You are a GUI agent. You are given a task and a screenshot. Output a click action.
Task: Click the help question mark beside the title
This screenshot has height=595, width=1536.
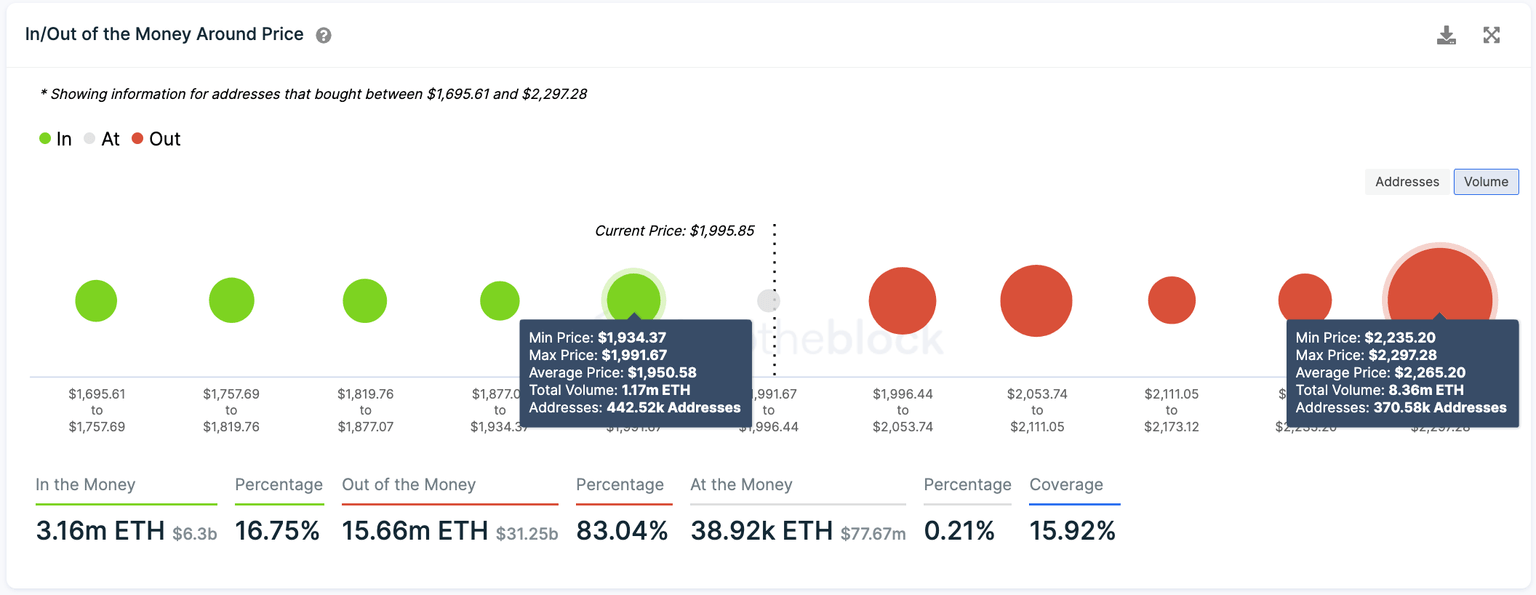point(322,34)
